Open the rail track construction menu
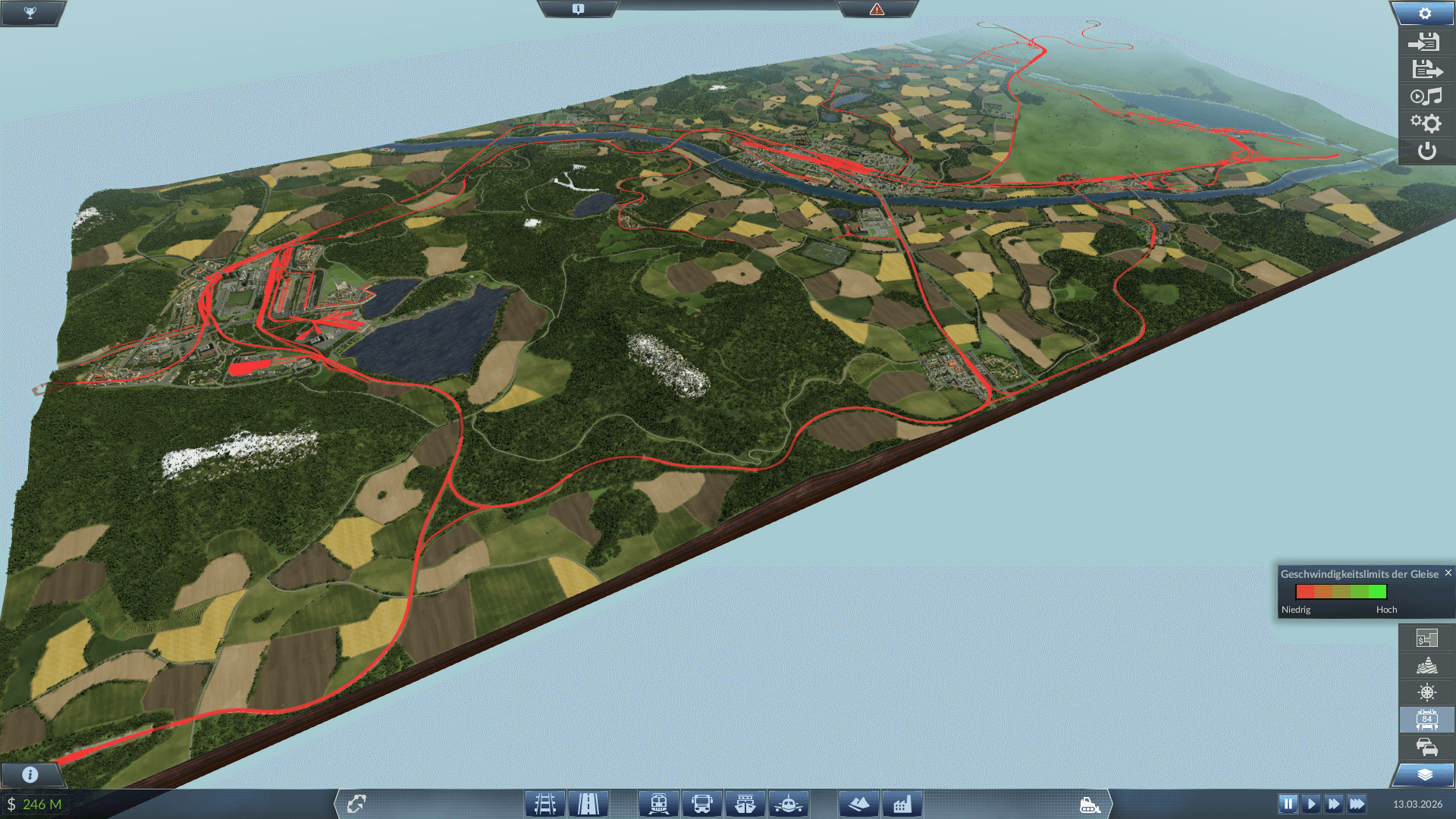This screenshot has height=819, width=1456. point(545,804)
